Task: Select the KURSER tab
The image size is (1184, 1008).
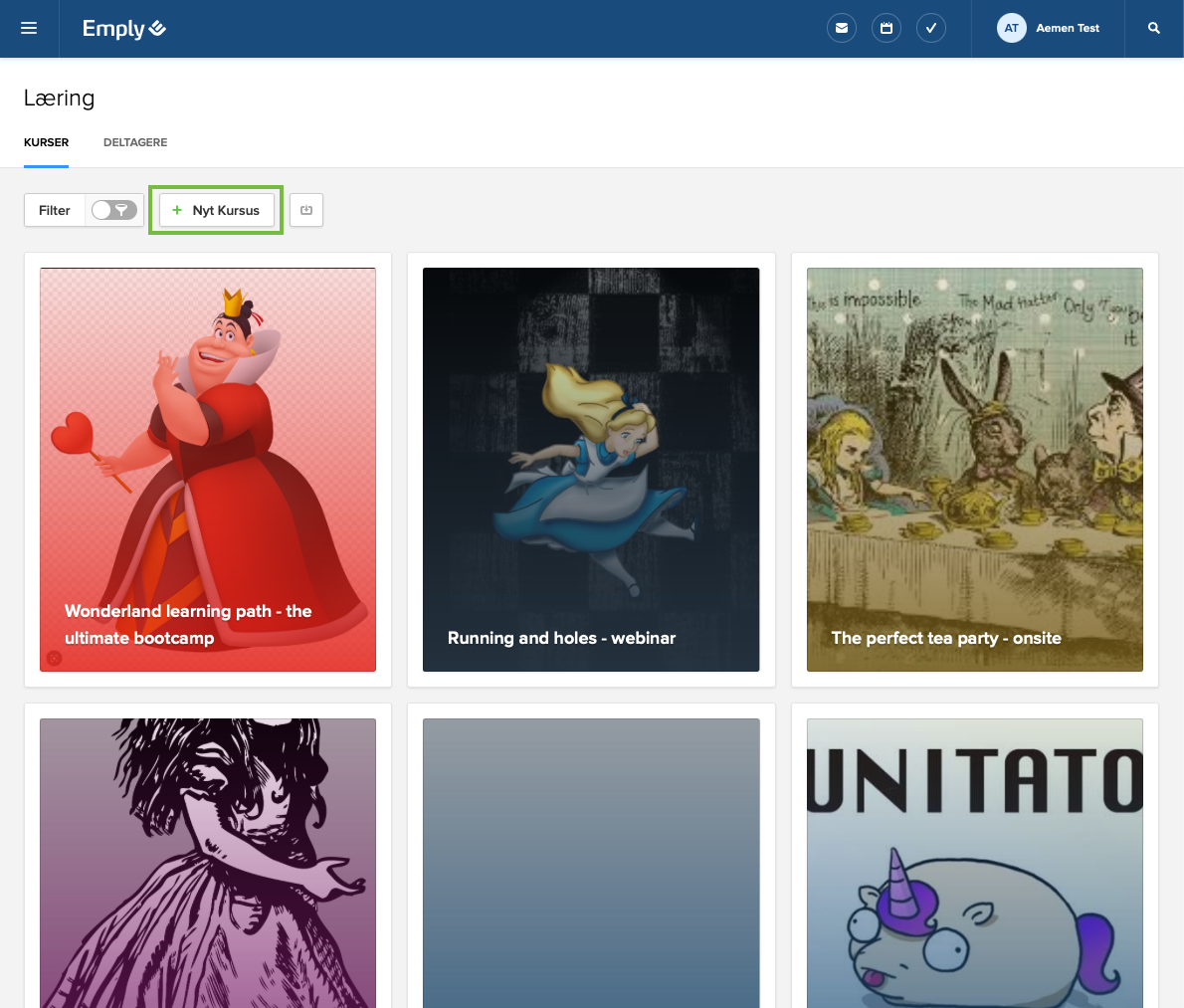Action: pos(46,142)
